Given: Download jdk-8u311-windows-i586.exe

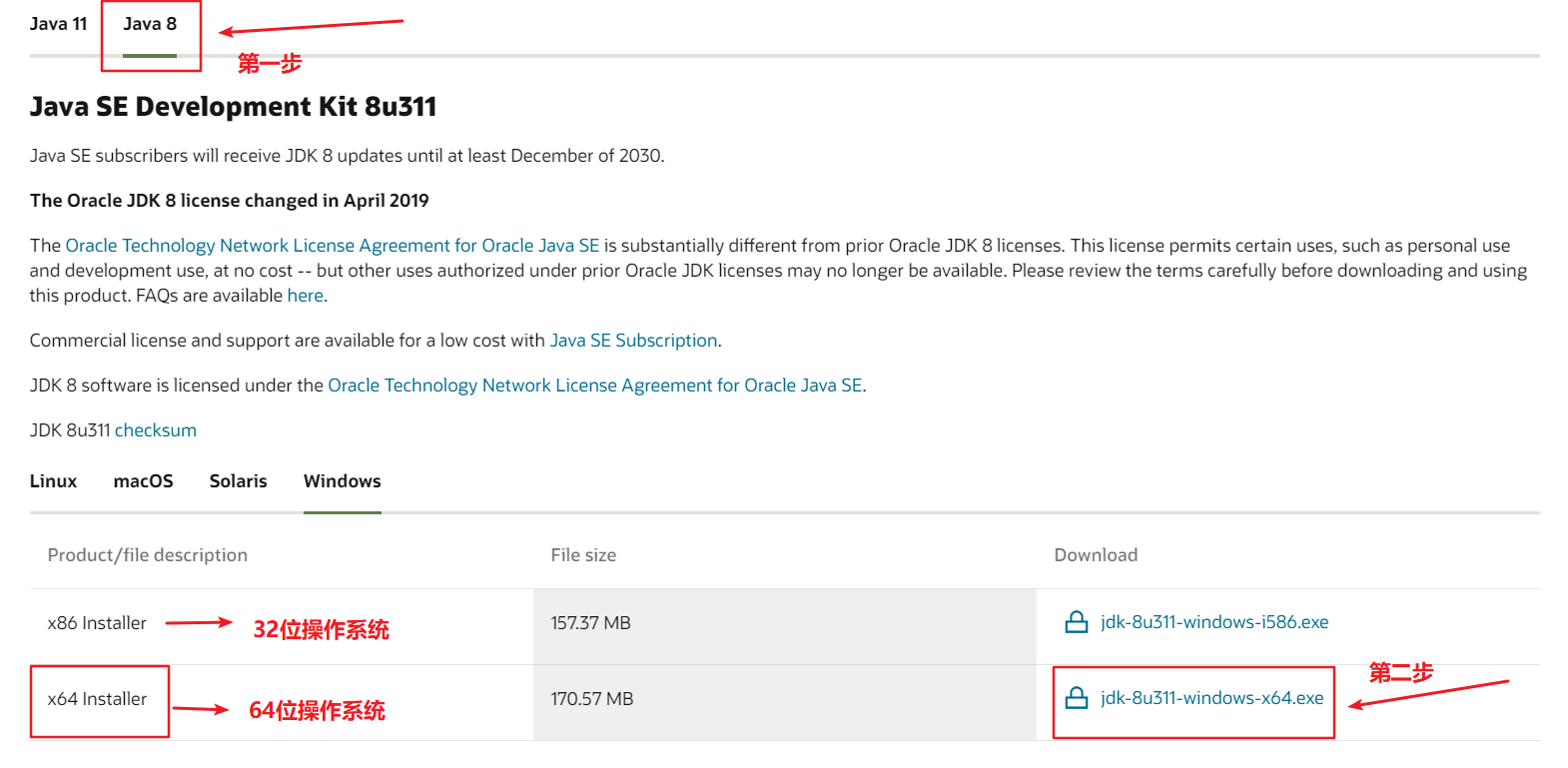Looking at the screenshot, I should [x=1214, y=622].
